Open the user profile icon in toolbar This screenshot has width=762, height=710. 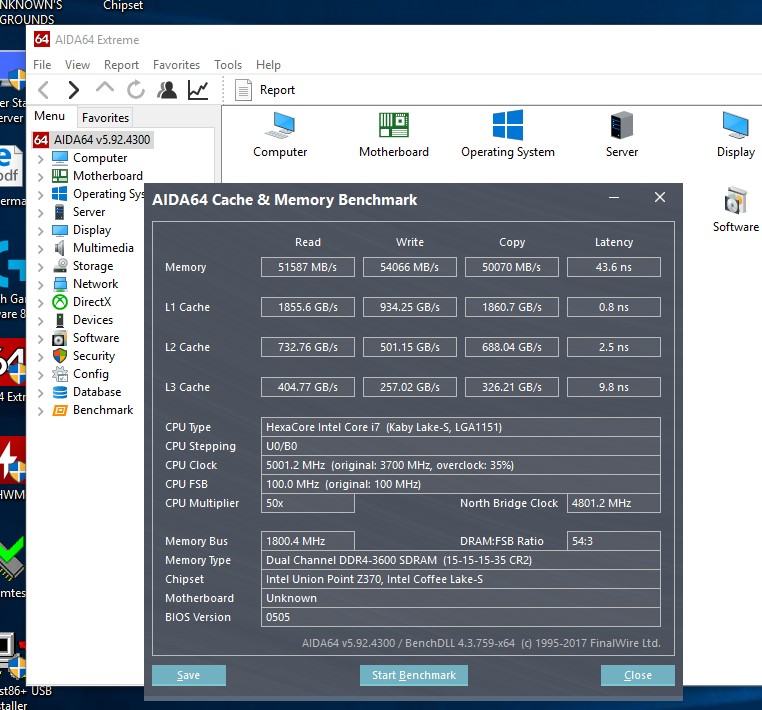click(167, 90)
